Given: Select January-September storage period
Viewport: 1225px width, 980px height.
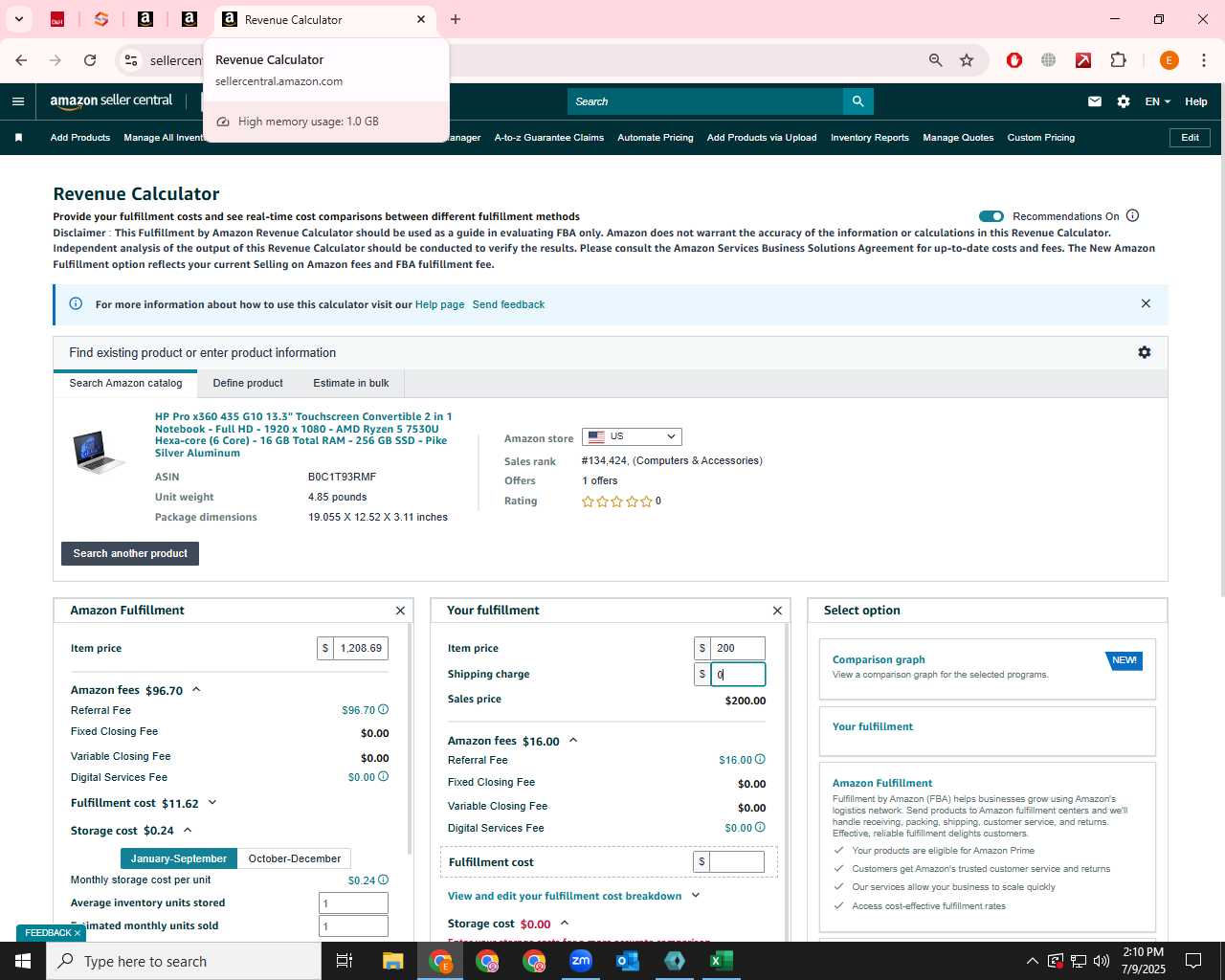Looking at the screenshot, I should (179, 858).
